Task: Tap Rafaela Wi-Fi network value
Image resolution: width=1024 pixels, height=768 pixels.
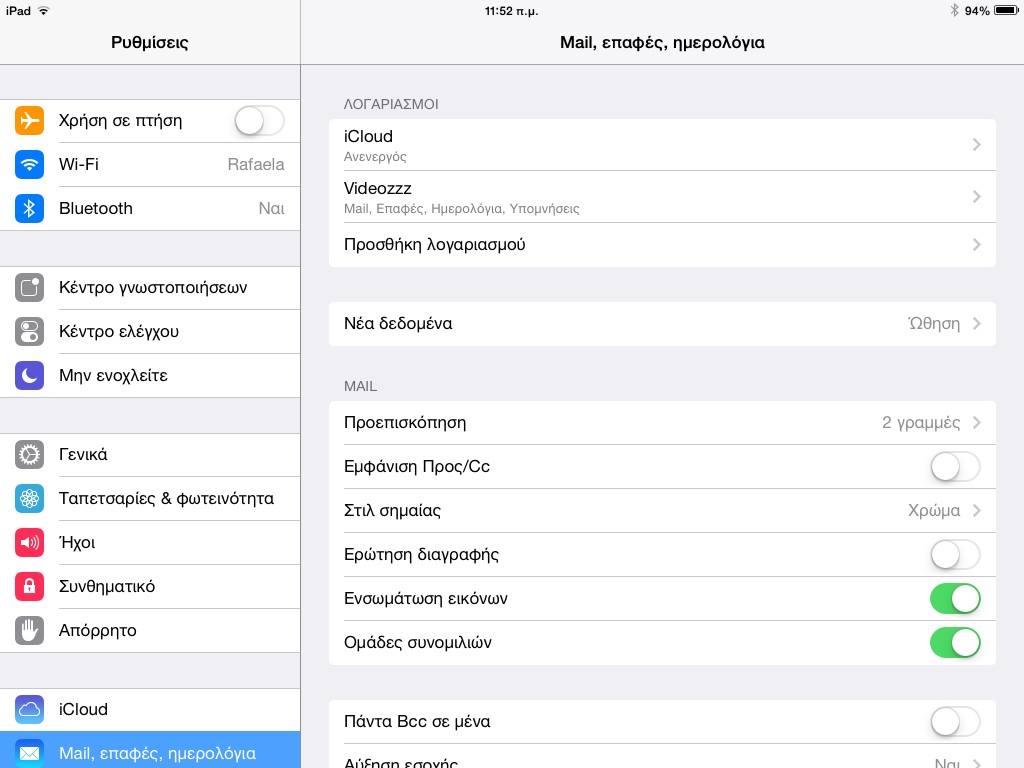Action: (256, 165)
